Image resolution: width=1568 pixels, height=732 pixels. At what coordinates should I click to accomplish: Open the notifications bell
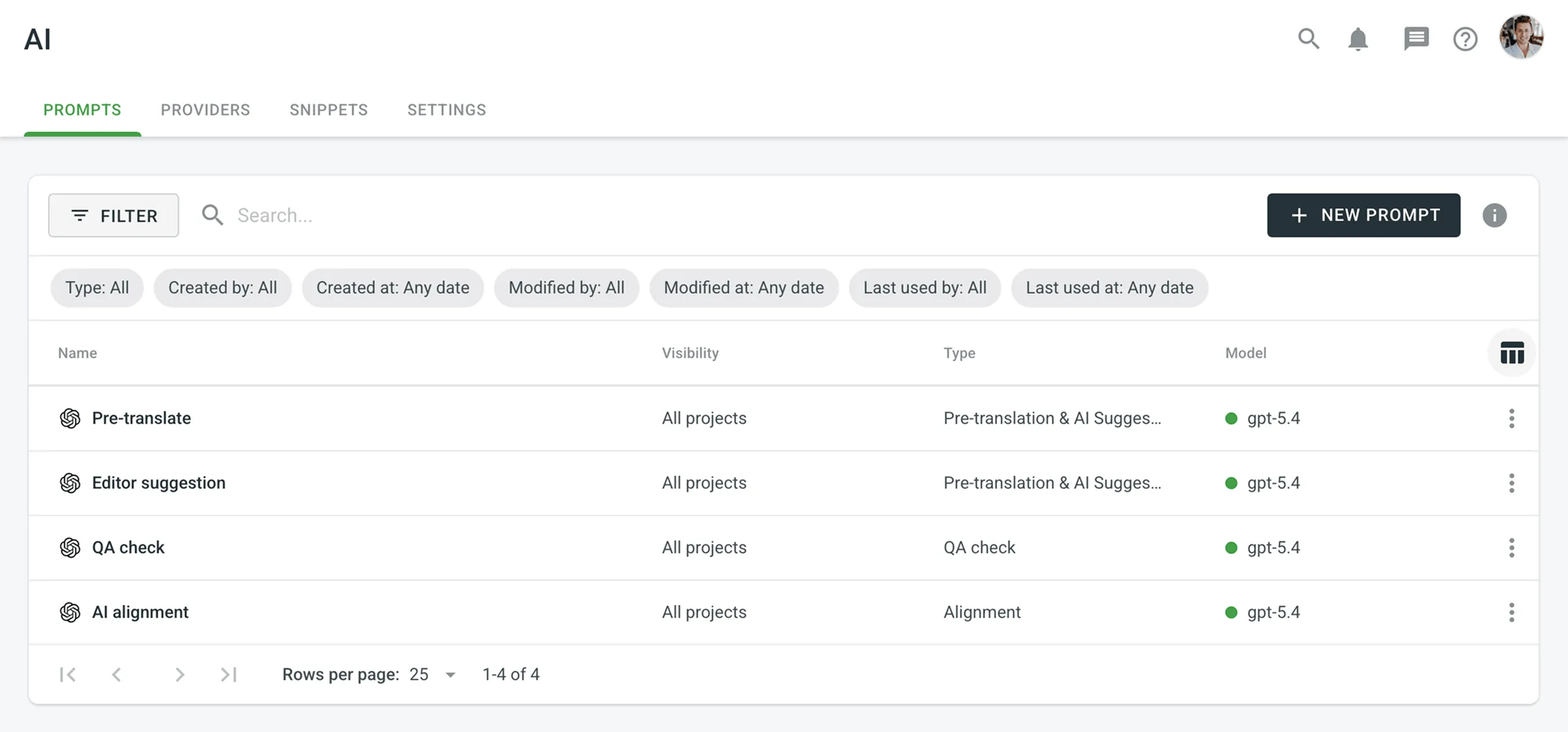coord(1358,39)
